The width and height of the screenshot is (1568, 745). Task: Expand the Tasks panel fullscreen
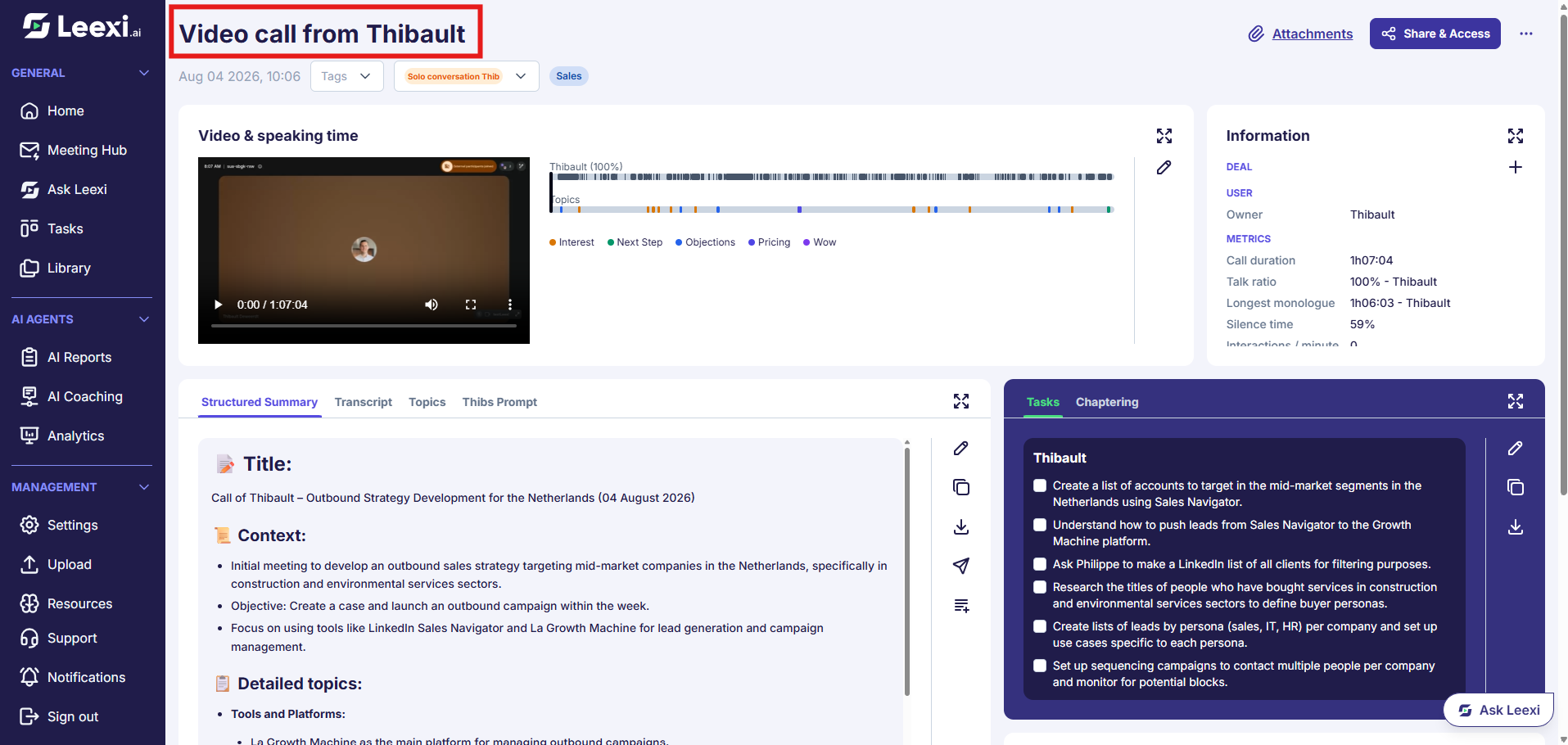coord(1515,401)
